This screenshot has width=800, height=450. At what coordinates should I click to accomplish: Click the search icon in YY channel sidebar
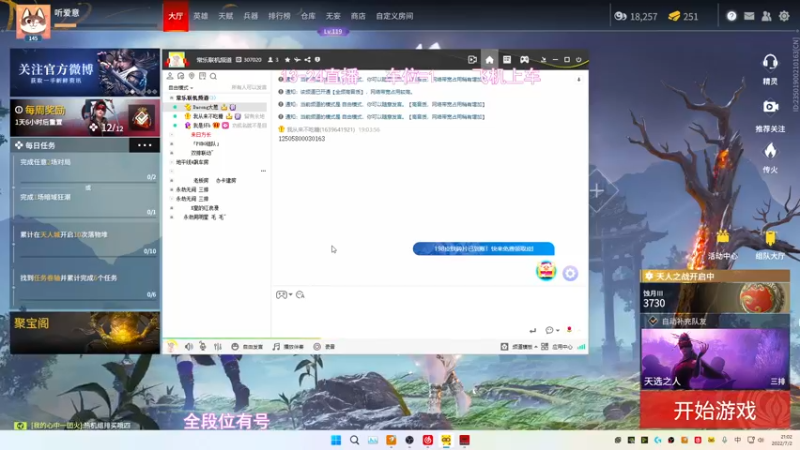(213, 77)
